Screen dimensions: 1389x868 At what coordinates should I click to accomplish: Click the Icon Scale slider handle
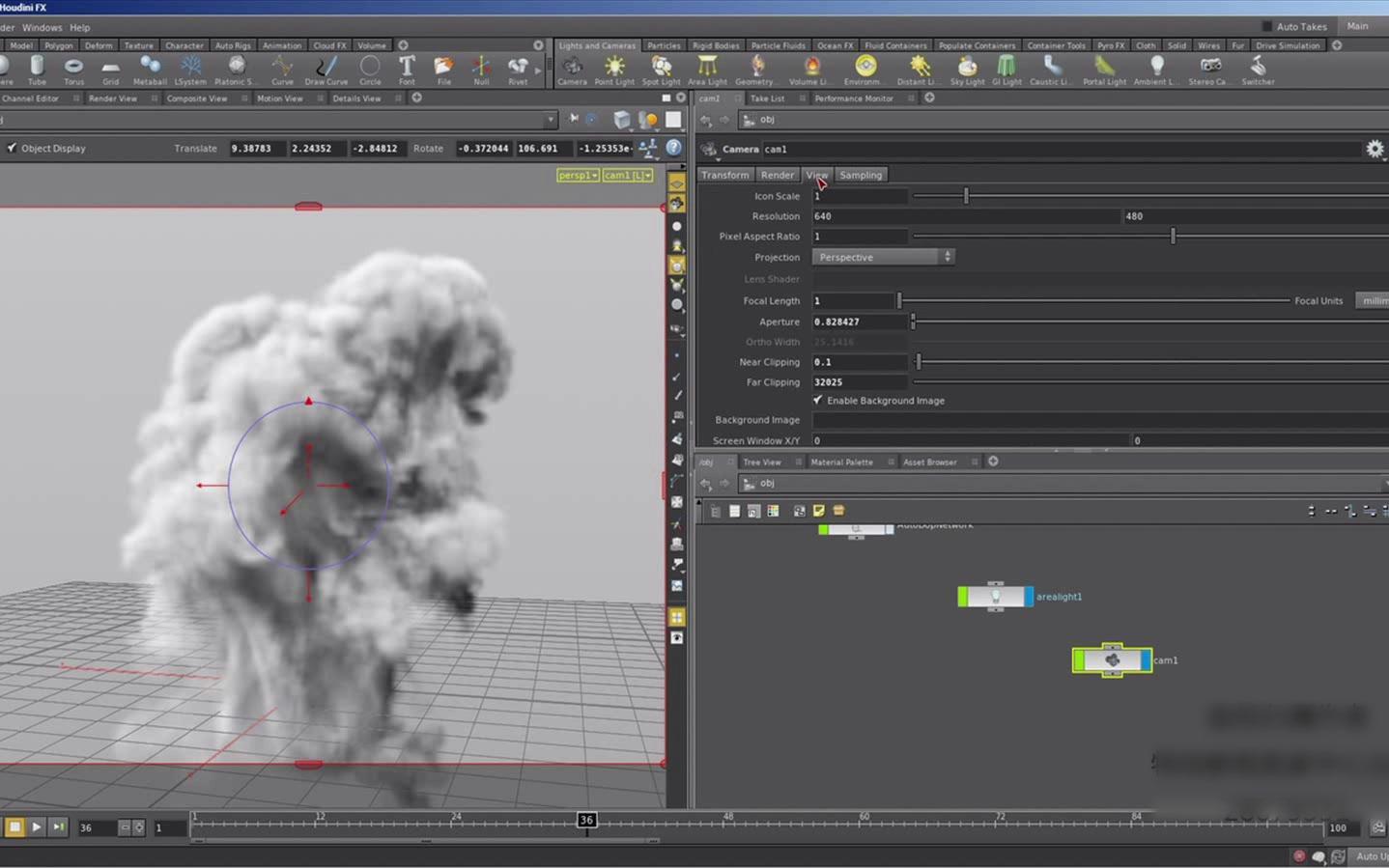pyautogui.click(x=966, y=196)
